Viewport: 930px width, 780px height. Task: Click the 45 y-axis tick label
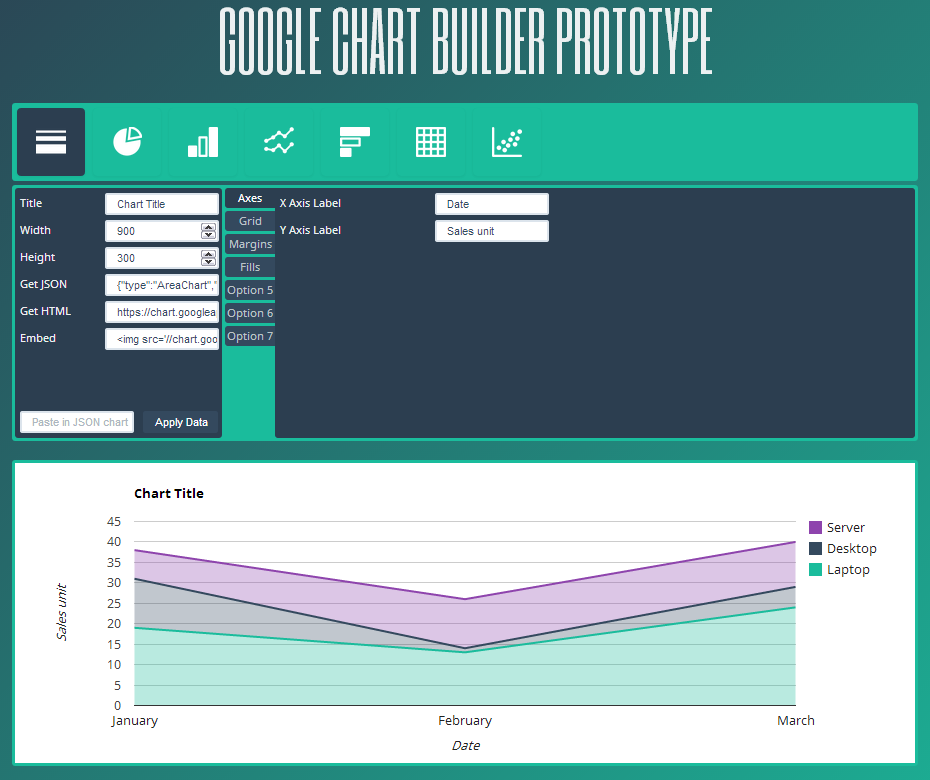(114, 521)
